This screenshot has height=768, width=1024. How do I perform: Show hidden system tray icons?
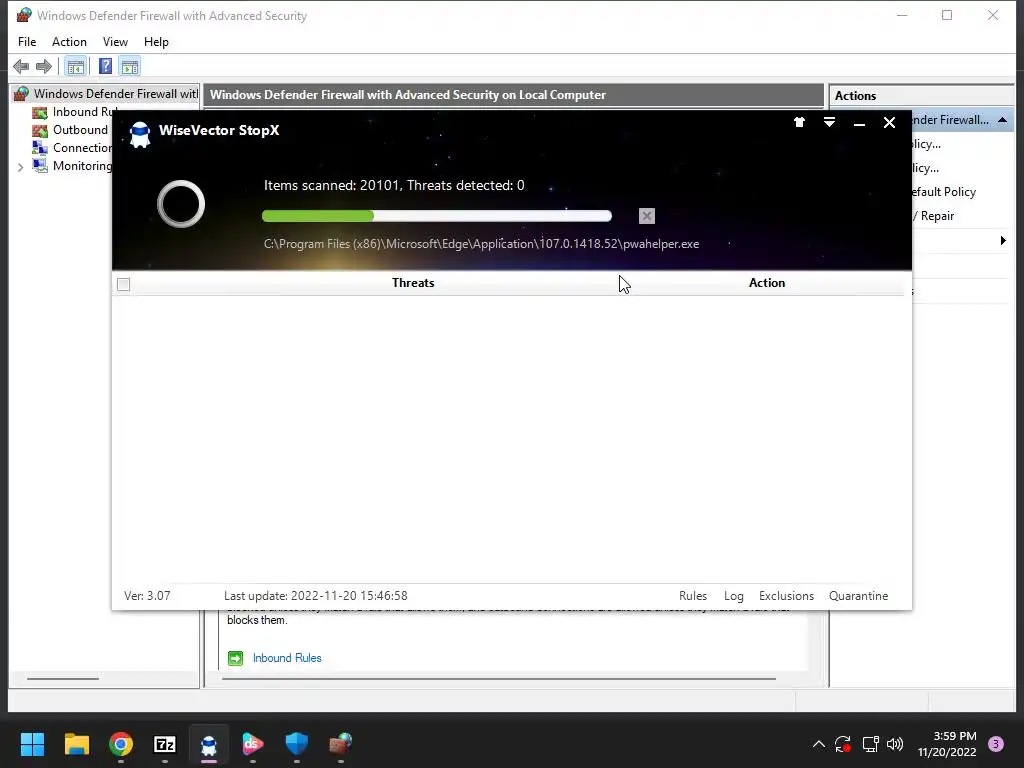tap(818, 744)
